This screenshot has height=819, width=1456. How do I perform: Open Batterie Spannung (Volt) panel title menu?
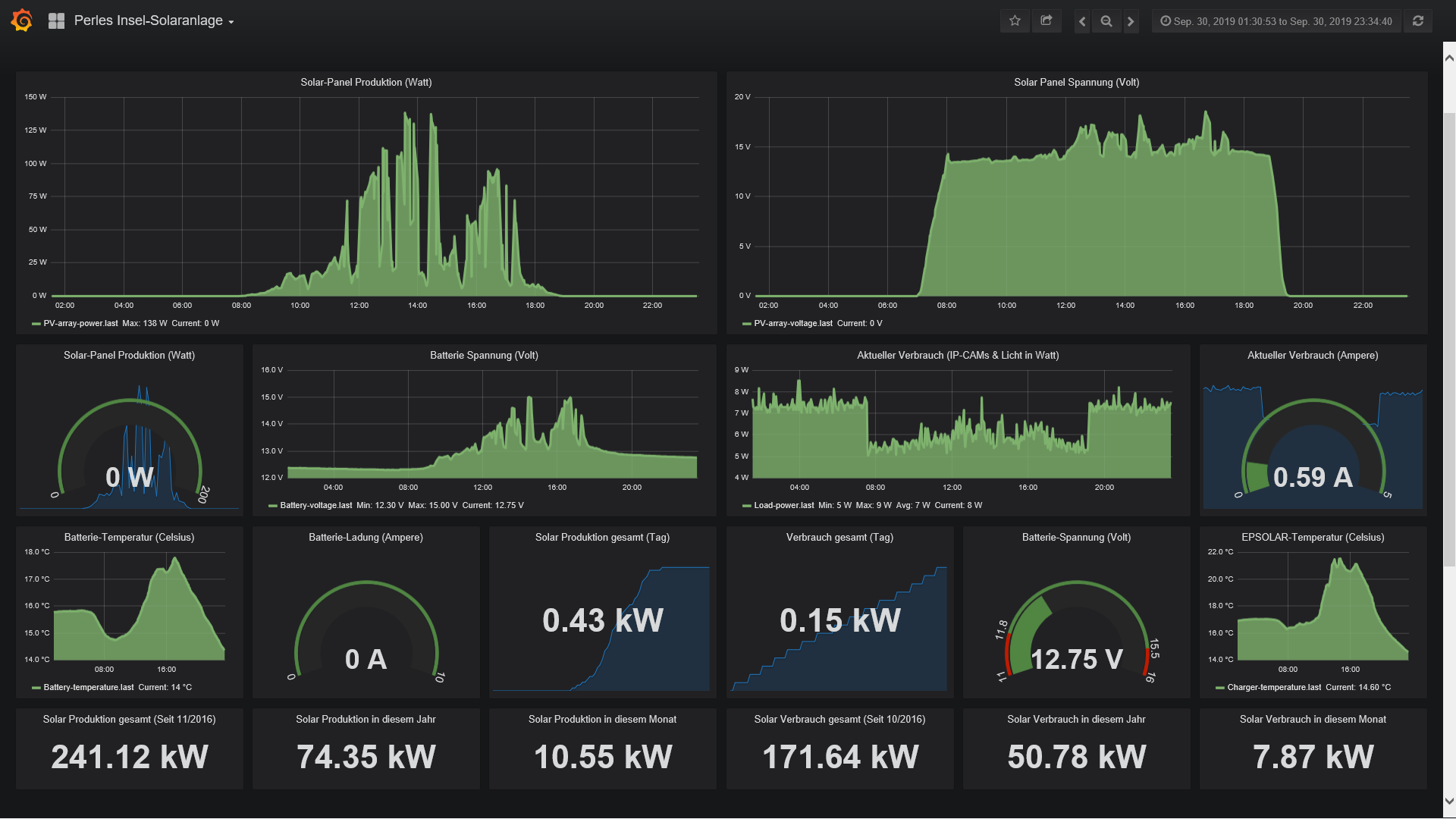coord(484,356)
